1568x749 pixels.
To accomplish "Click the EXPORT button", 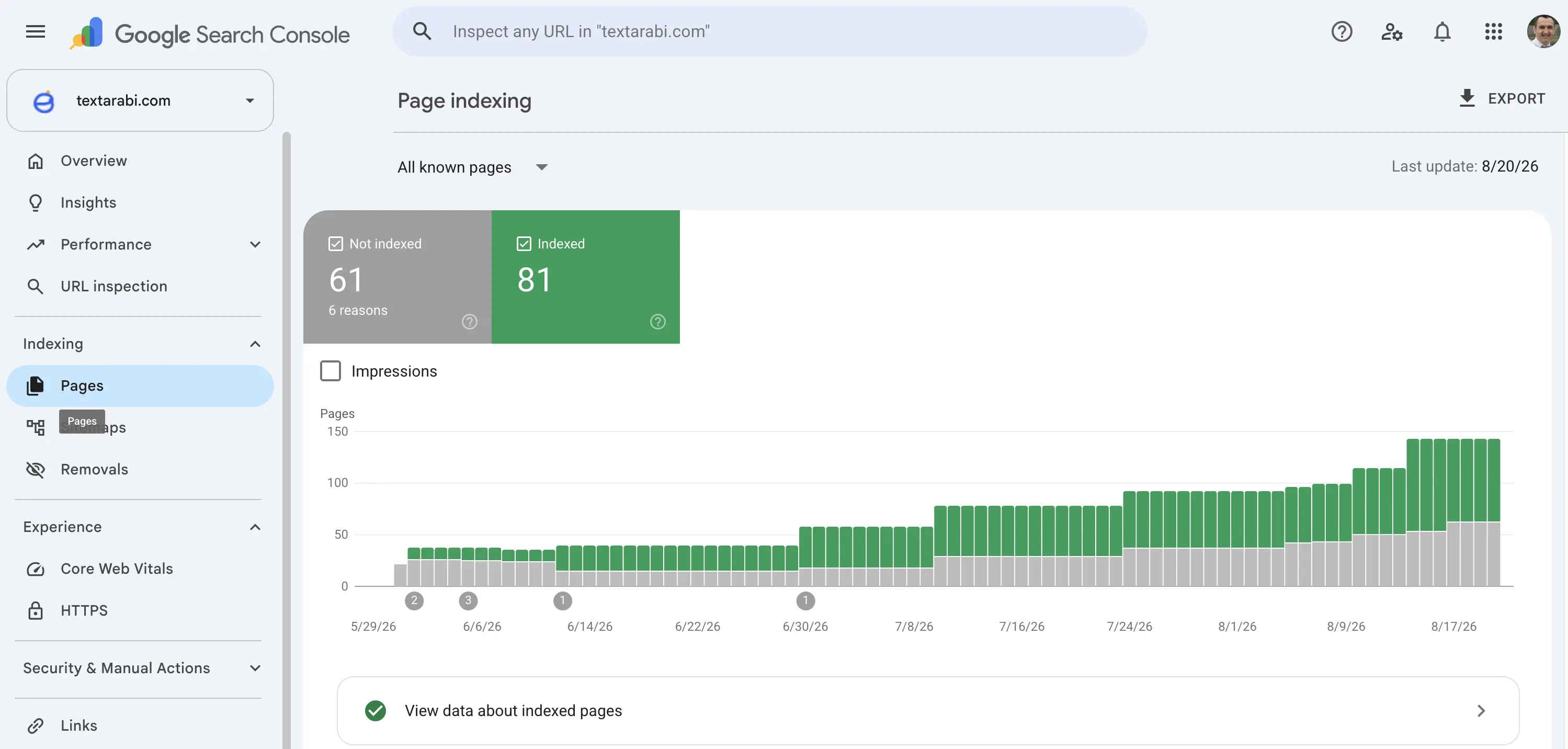I will [x=1502, y=98].
